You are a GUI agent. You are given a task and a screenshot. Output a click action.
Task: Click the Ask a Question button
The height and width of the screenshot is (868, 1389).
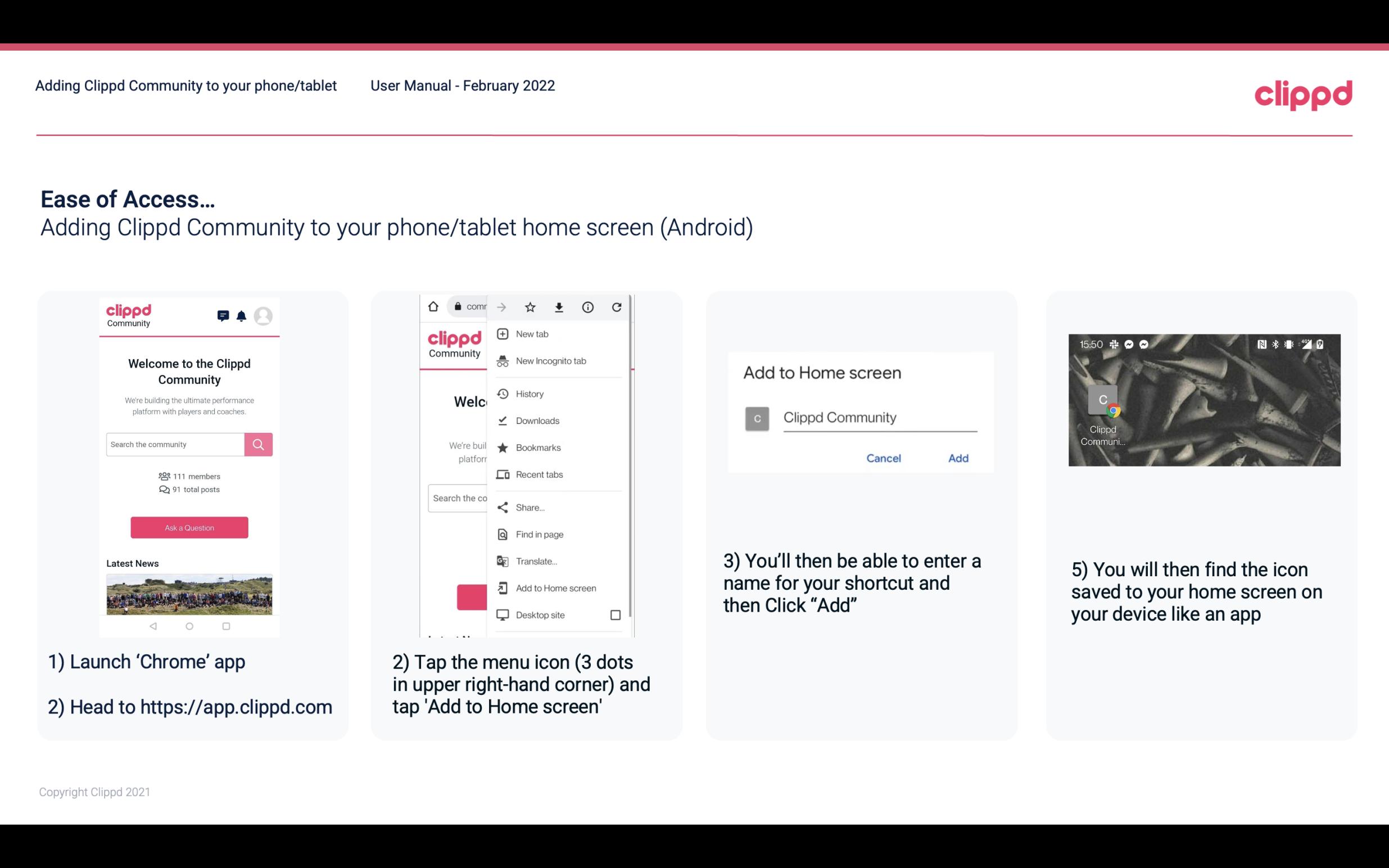(189, 527)
